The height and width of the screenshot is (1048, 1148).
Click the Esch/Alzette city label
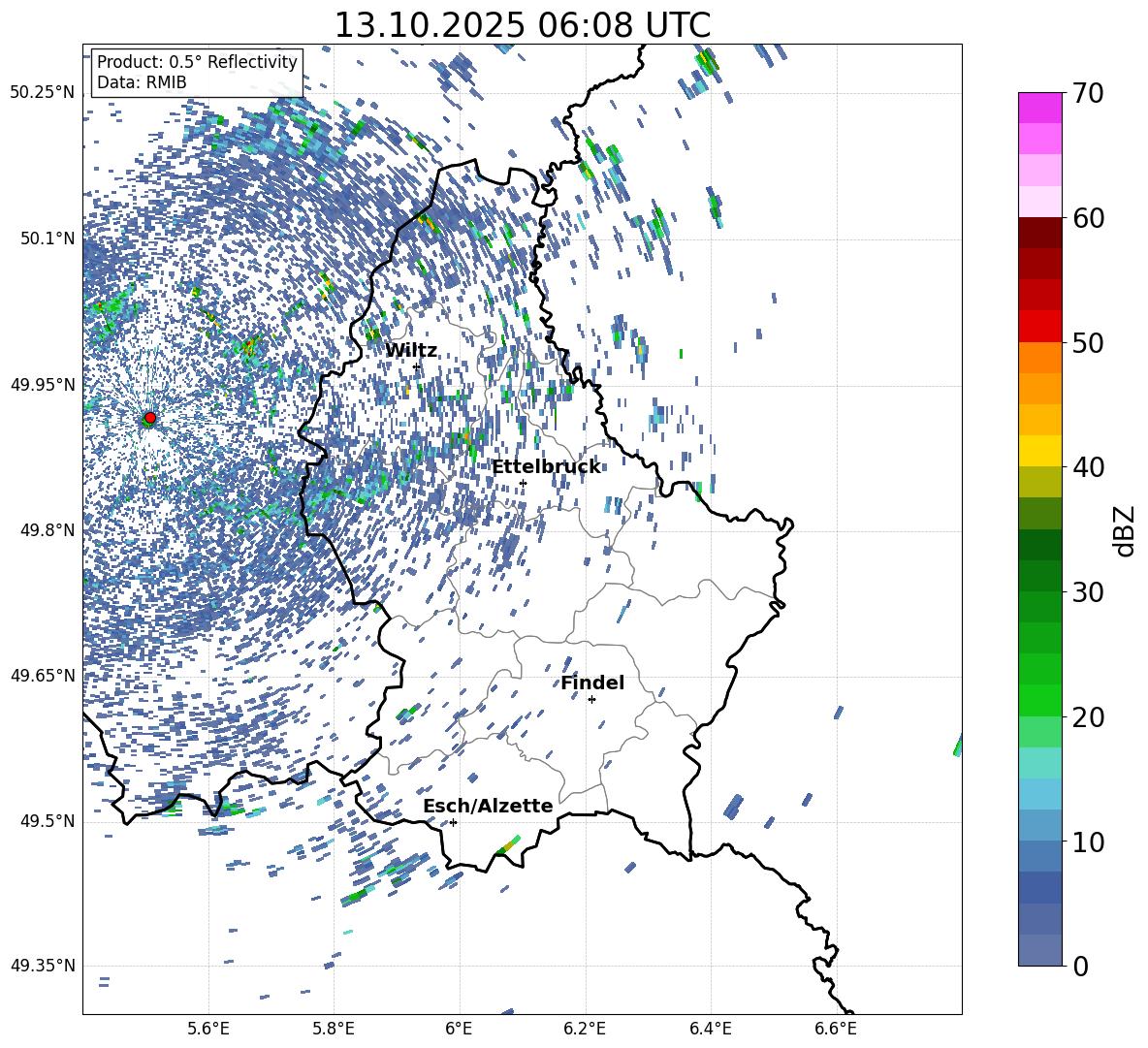pos(488,806)
